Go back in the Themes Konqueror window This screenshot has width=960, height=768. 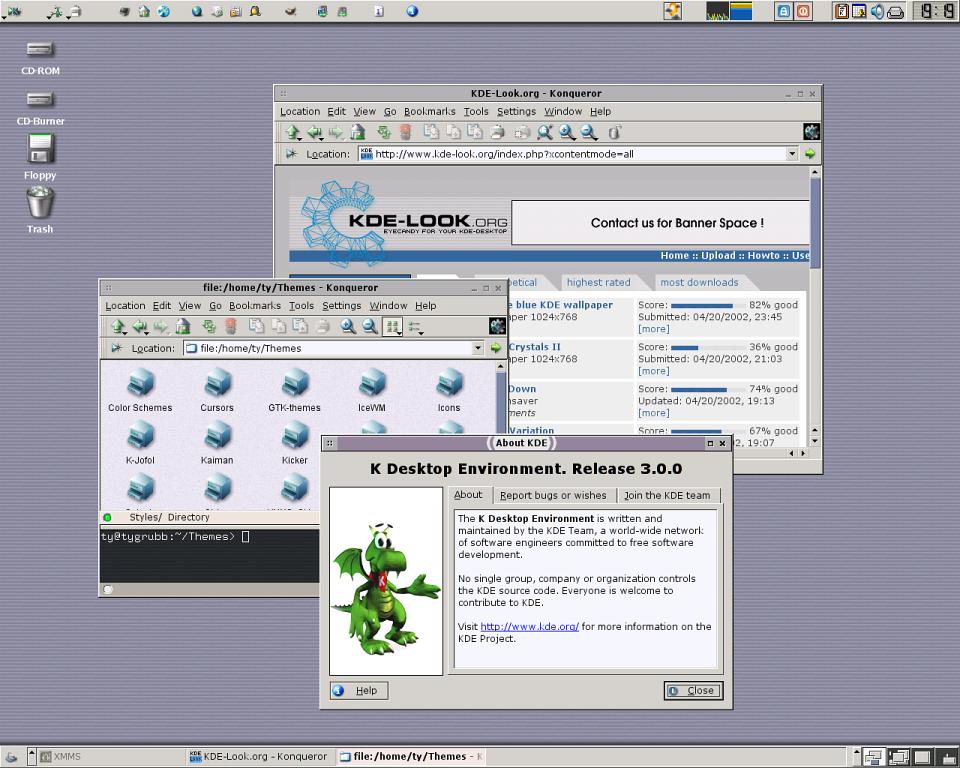pyautogui.click(x=140, y=326)
